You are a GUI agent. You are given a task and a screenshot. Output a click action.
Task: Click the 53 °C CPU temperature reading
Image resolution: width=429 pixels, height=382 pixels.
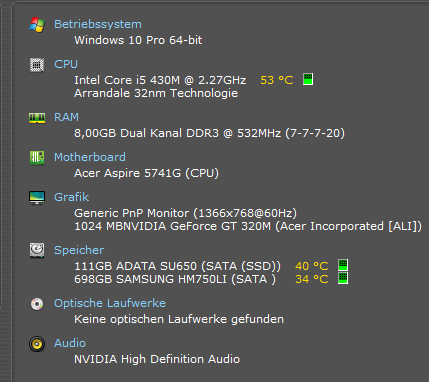277,80
